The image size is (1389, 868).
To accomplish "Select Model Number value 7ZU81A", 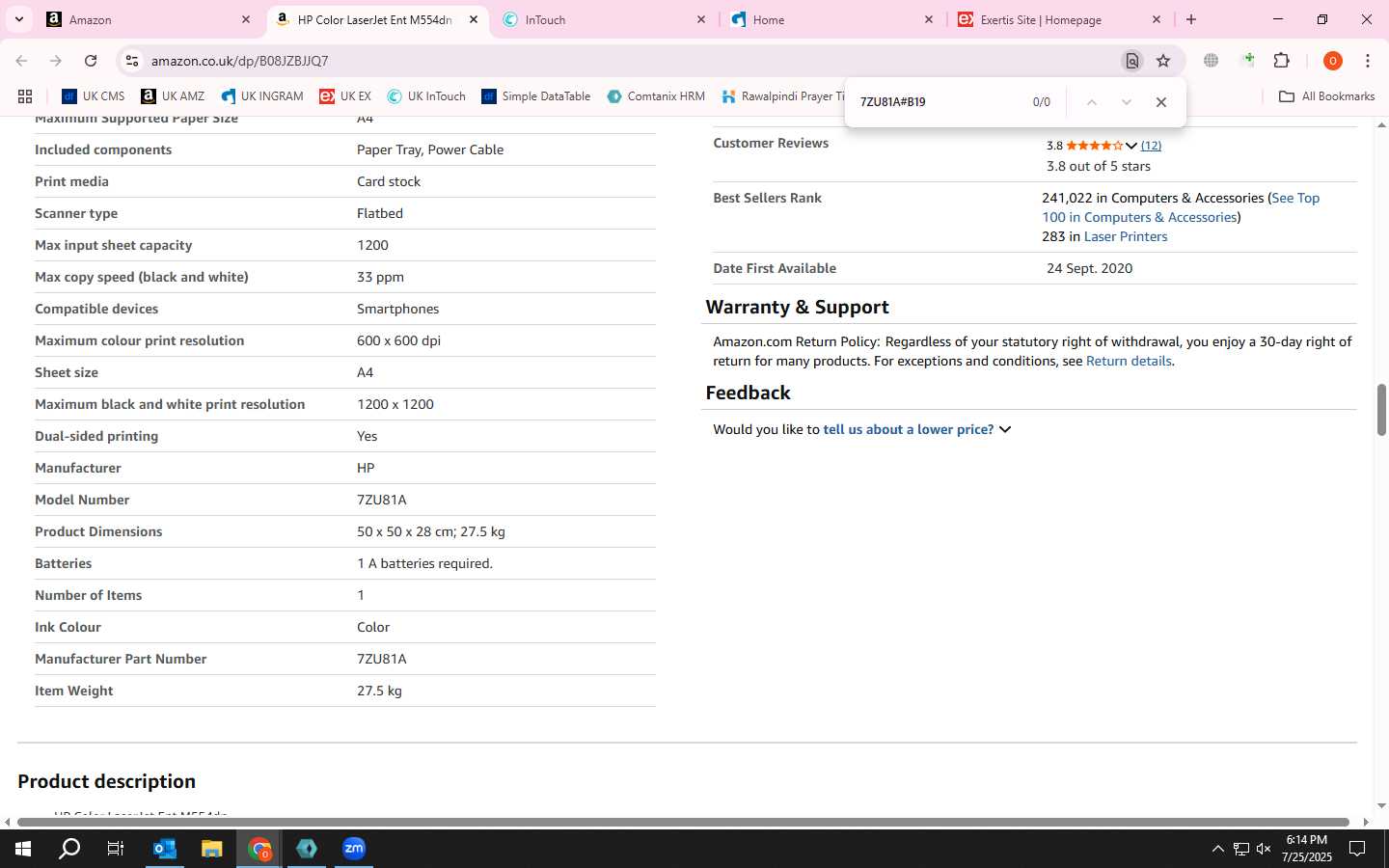I will click(382, 500).
